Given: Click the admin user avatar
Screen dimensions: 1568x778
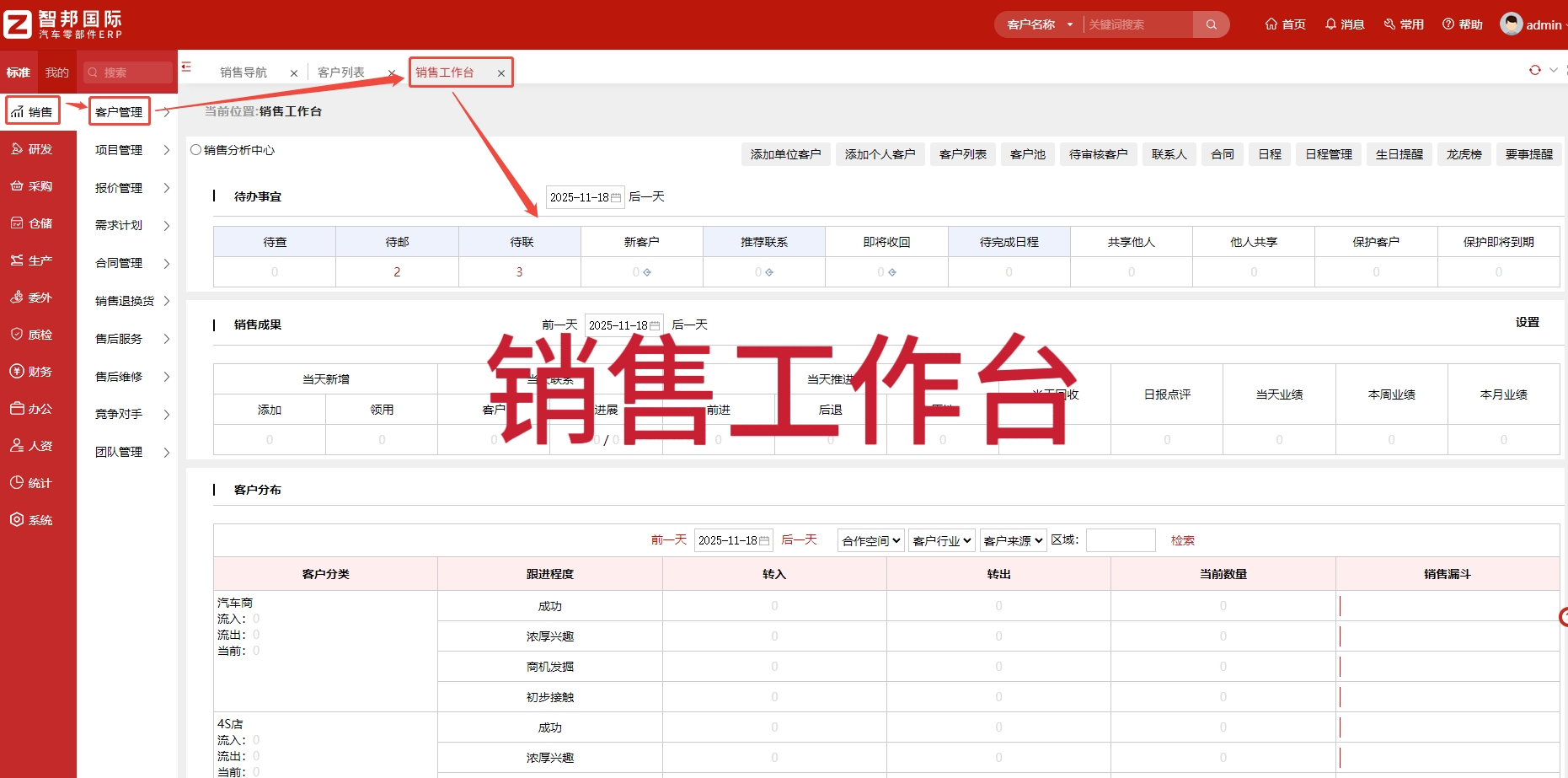Looking at the screenshot, I should click(1511, 24).
